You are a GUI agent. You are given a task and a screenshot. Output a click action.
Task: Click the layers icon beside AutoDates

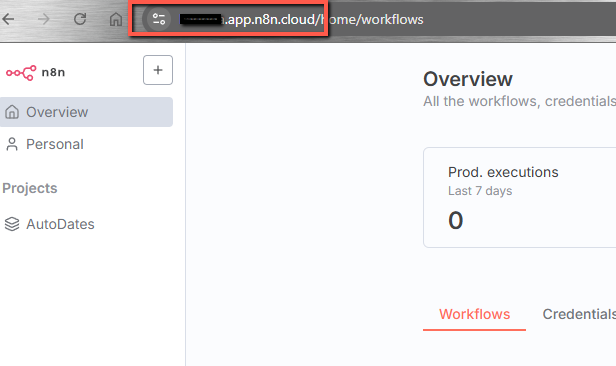(x=12, y=224)
